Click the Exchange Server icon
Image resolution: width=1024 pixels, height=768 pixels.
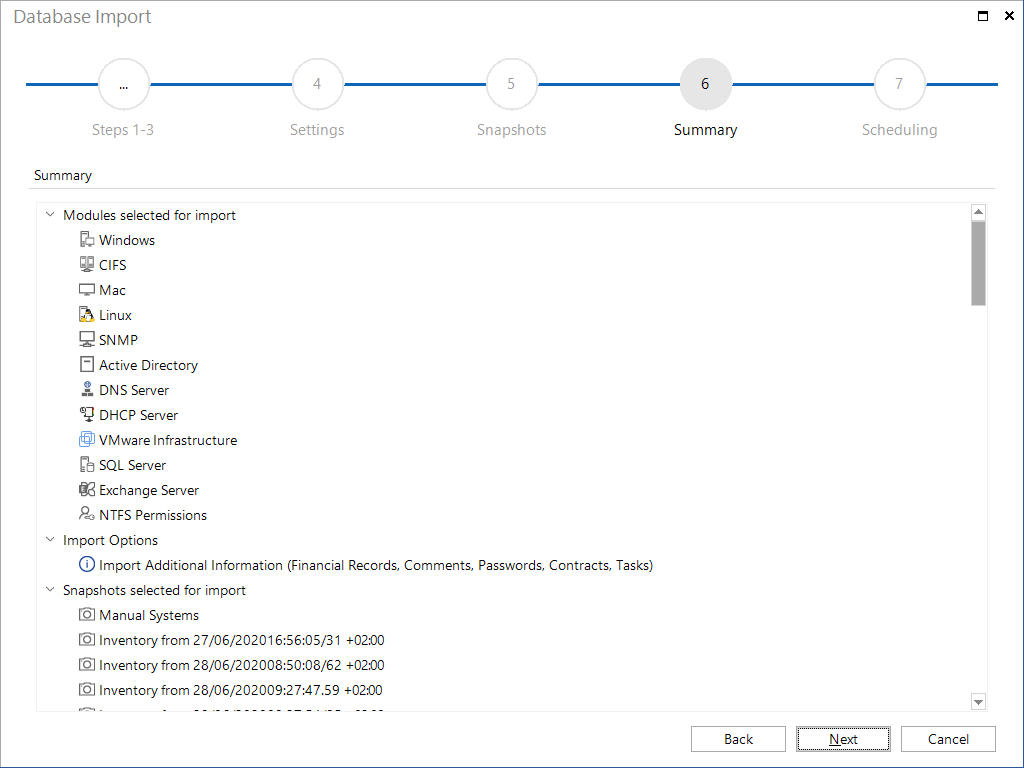coord(87,490)
